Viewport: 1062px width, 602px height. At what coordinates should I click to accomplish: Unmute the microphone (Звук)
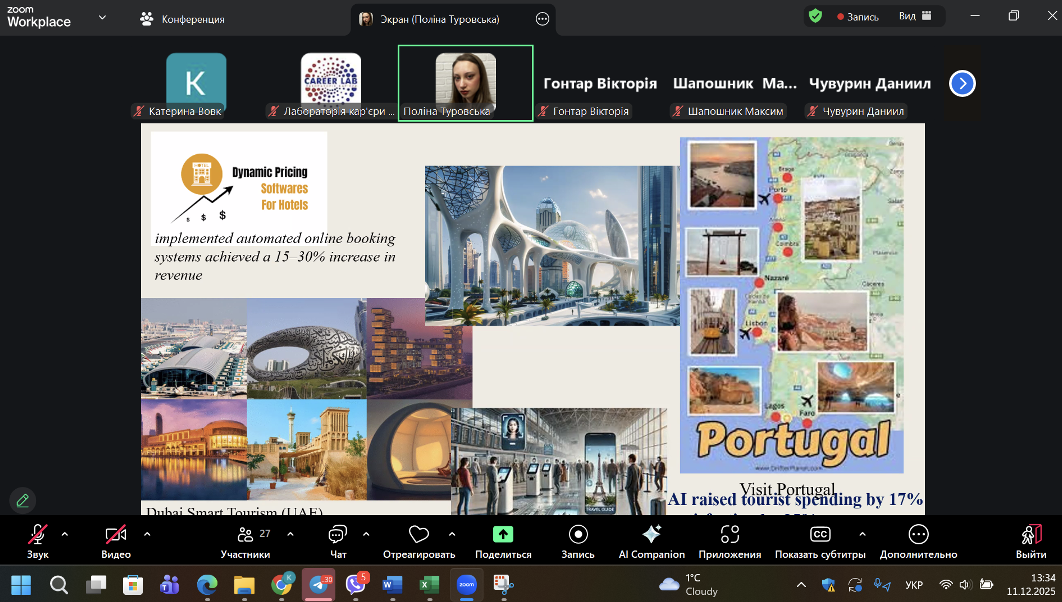[38, 535]
